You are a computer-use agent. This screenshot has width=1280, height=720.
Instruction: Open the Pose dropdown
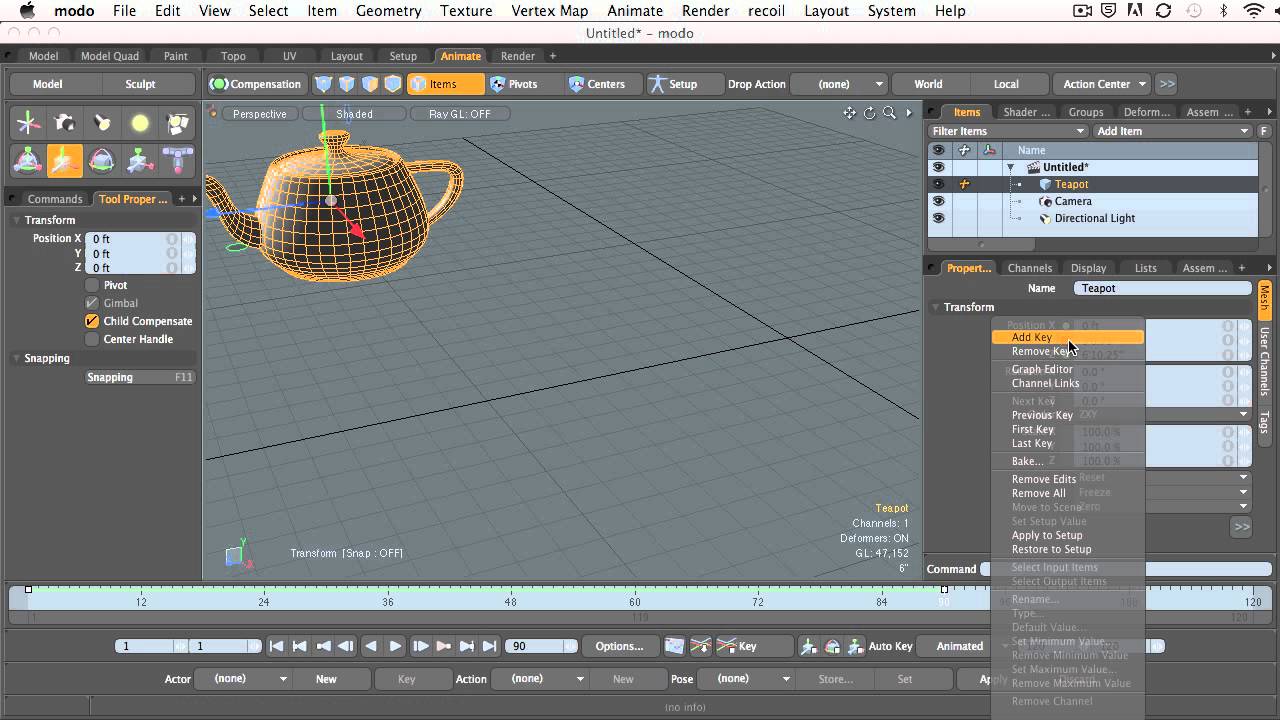(x=745, y=679)
